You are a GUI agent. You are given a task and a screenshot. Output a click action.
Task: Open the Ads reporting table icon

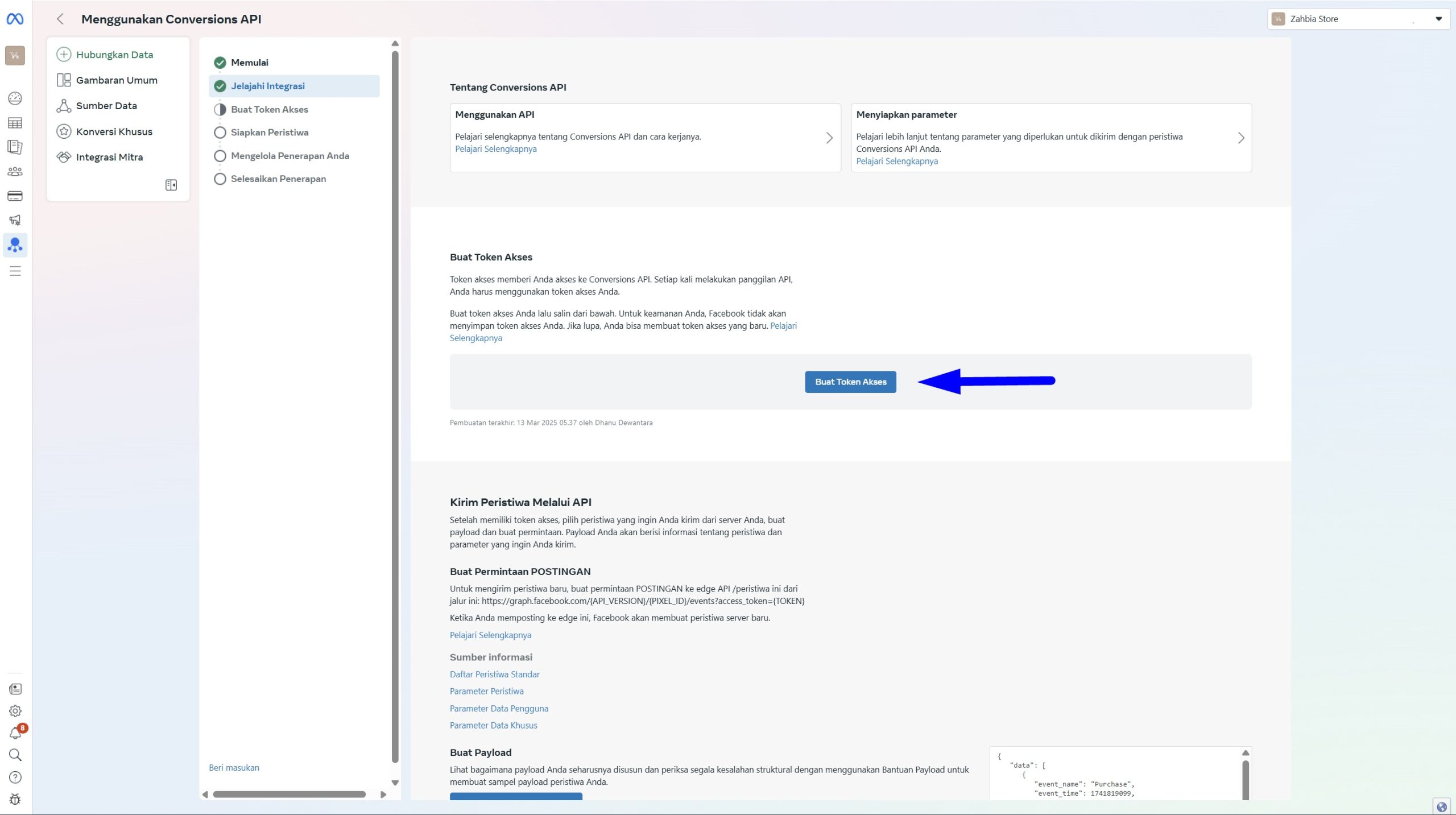(x=15, y=123)
